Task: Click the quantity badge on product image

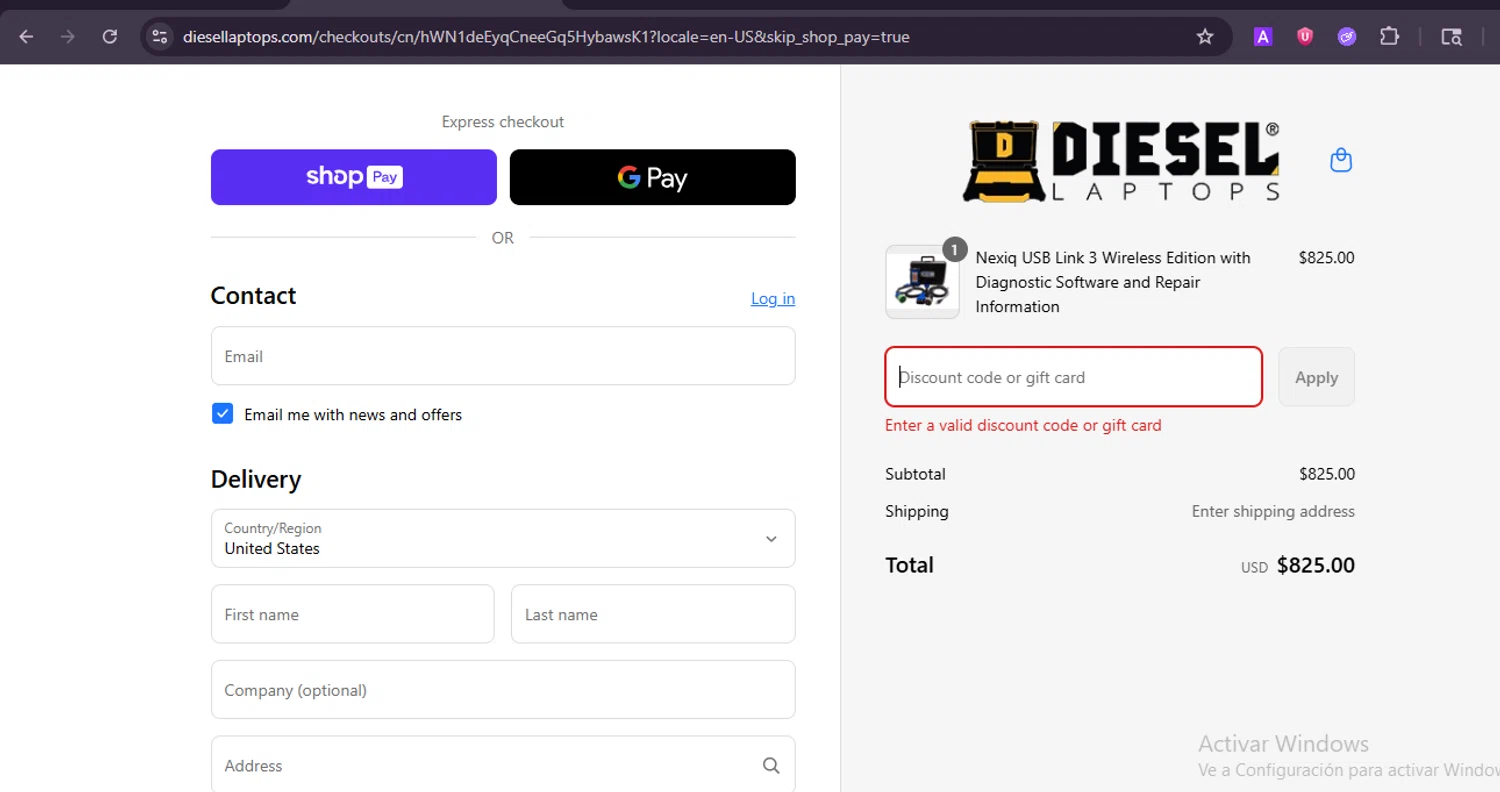Action: (x=955, y=249)
